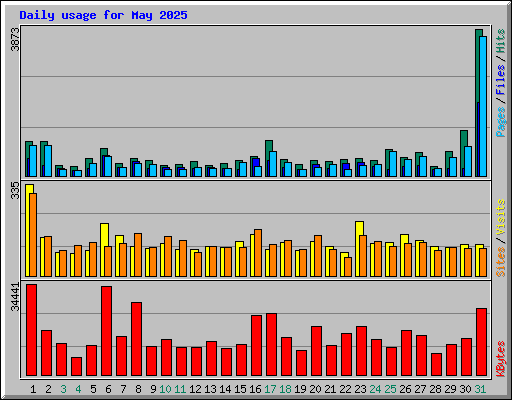This screenshot has height=400, width=512.
Task: Click day 20 on the date axis
Action: tap(315, 389)
